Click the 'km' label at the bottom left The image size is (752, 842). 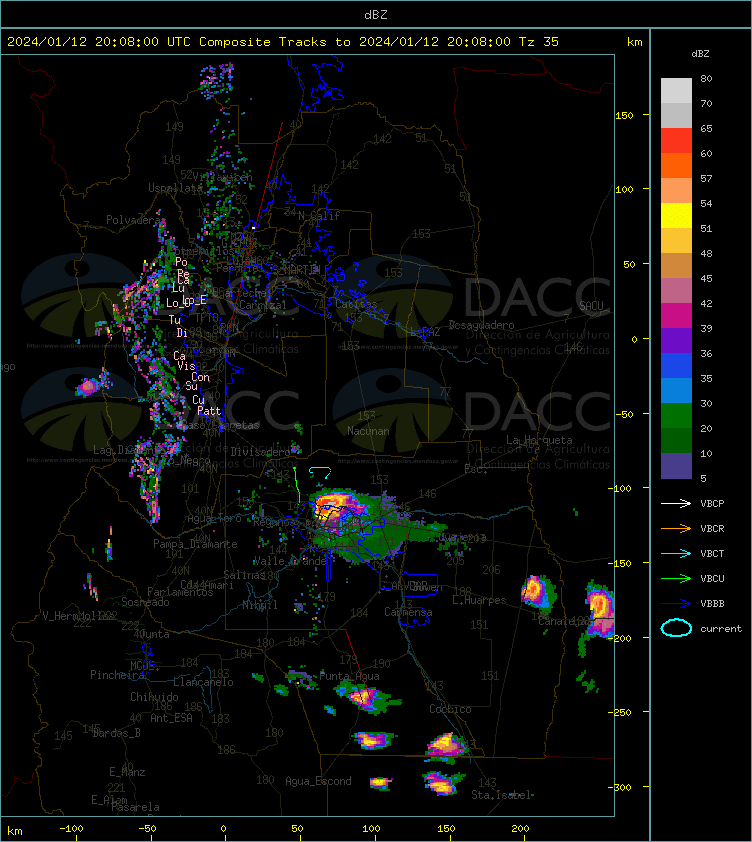(x=15, y=831)
